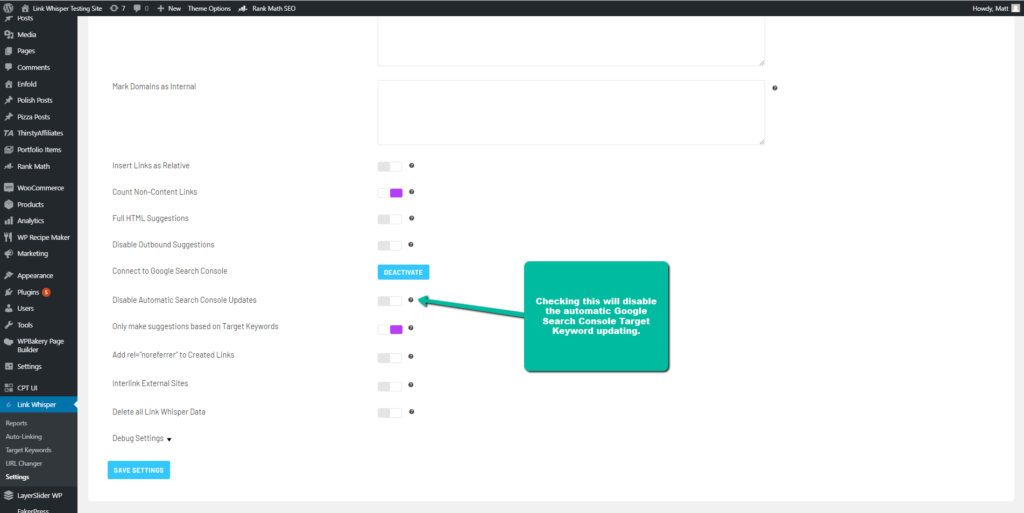1024x513 pixels.
Task: Click Deactivate for Google Search Console
Action: 403,272
